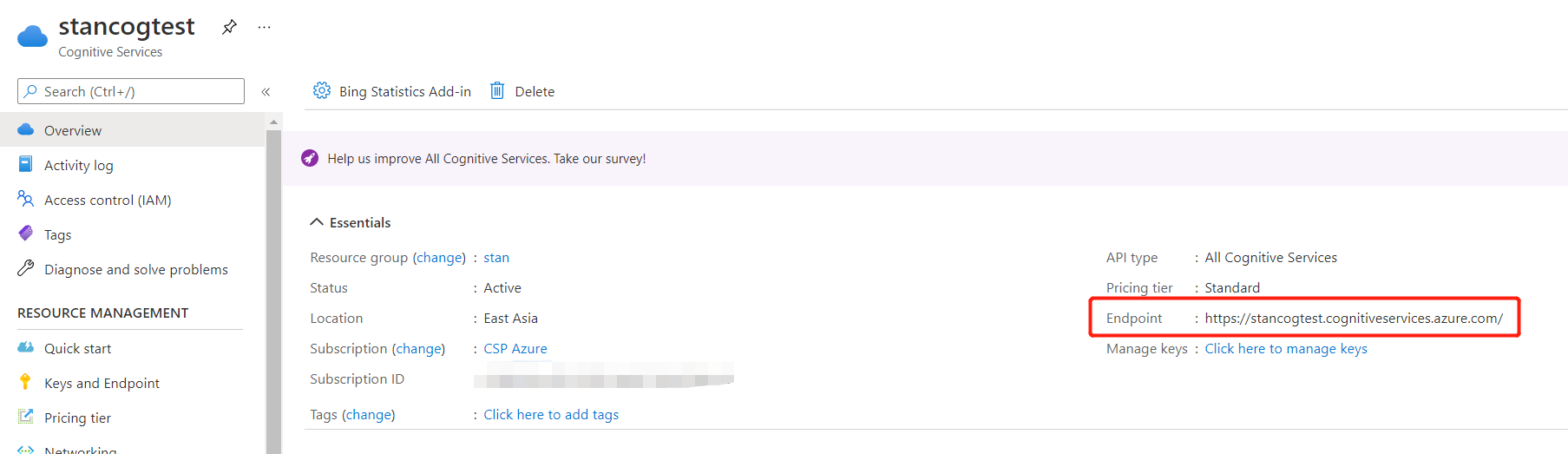Open the Quick start menu item

[x=77, y=348]
